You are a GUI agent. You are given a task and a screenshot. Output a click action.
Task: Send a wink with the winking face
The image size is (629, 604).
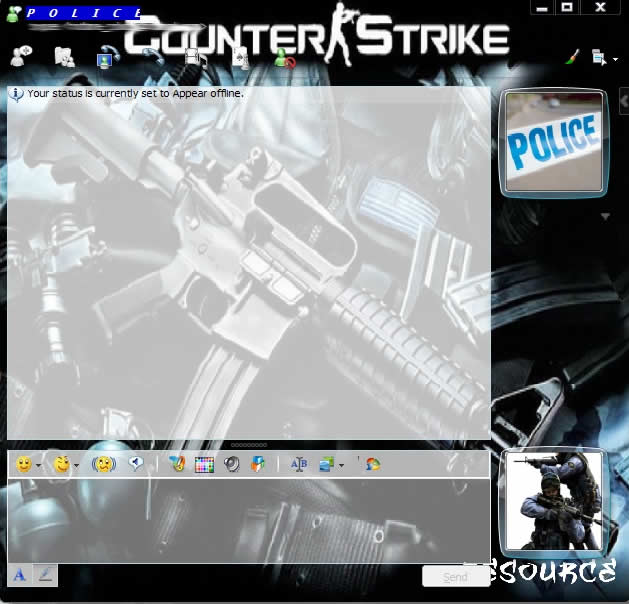(x=62, y=464)
